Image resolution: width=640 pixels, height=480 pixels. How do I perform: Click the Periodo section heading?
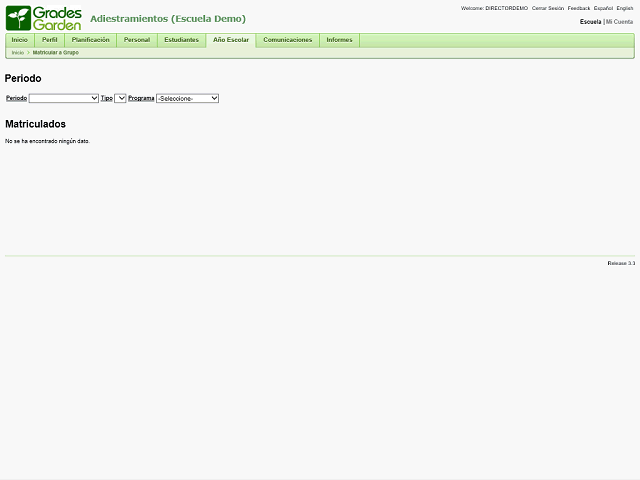[x=23, y=78]
